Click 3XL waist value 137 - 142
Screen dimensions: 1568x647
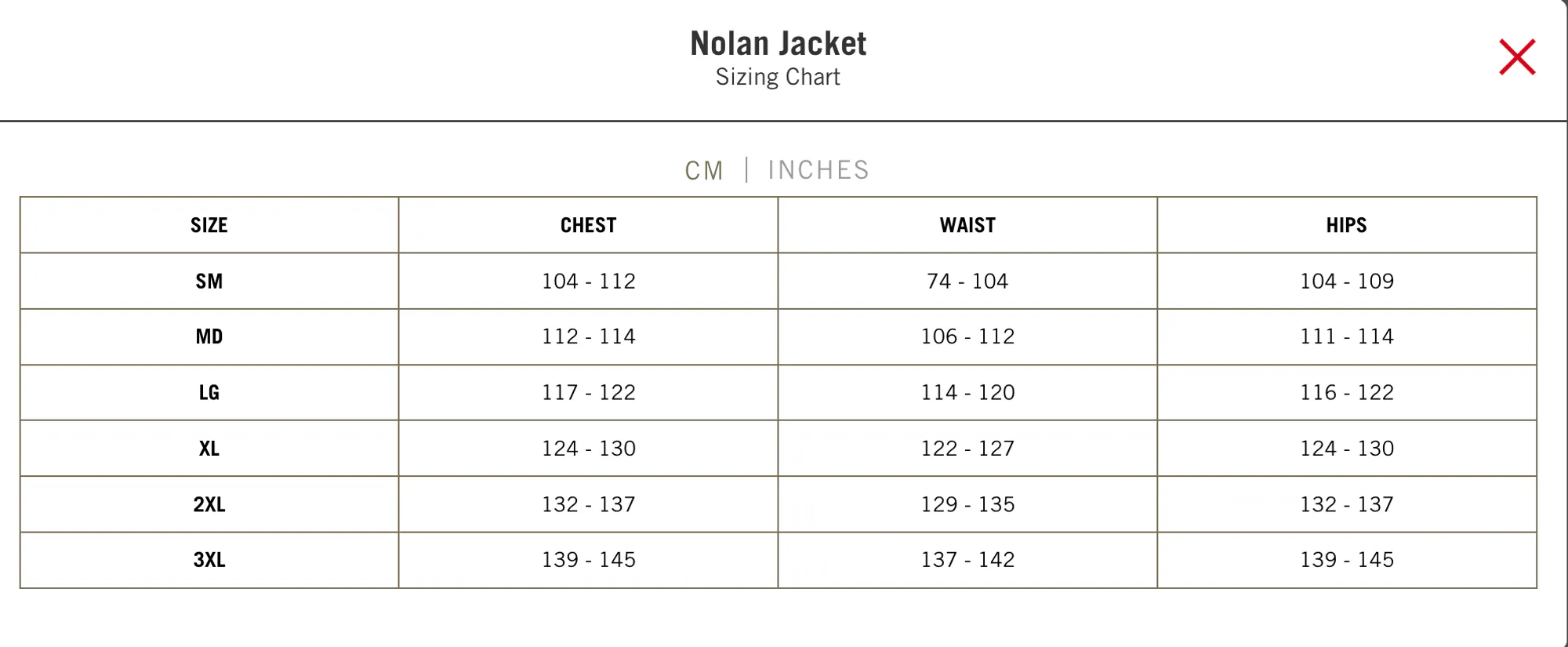967,560
